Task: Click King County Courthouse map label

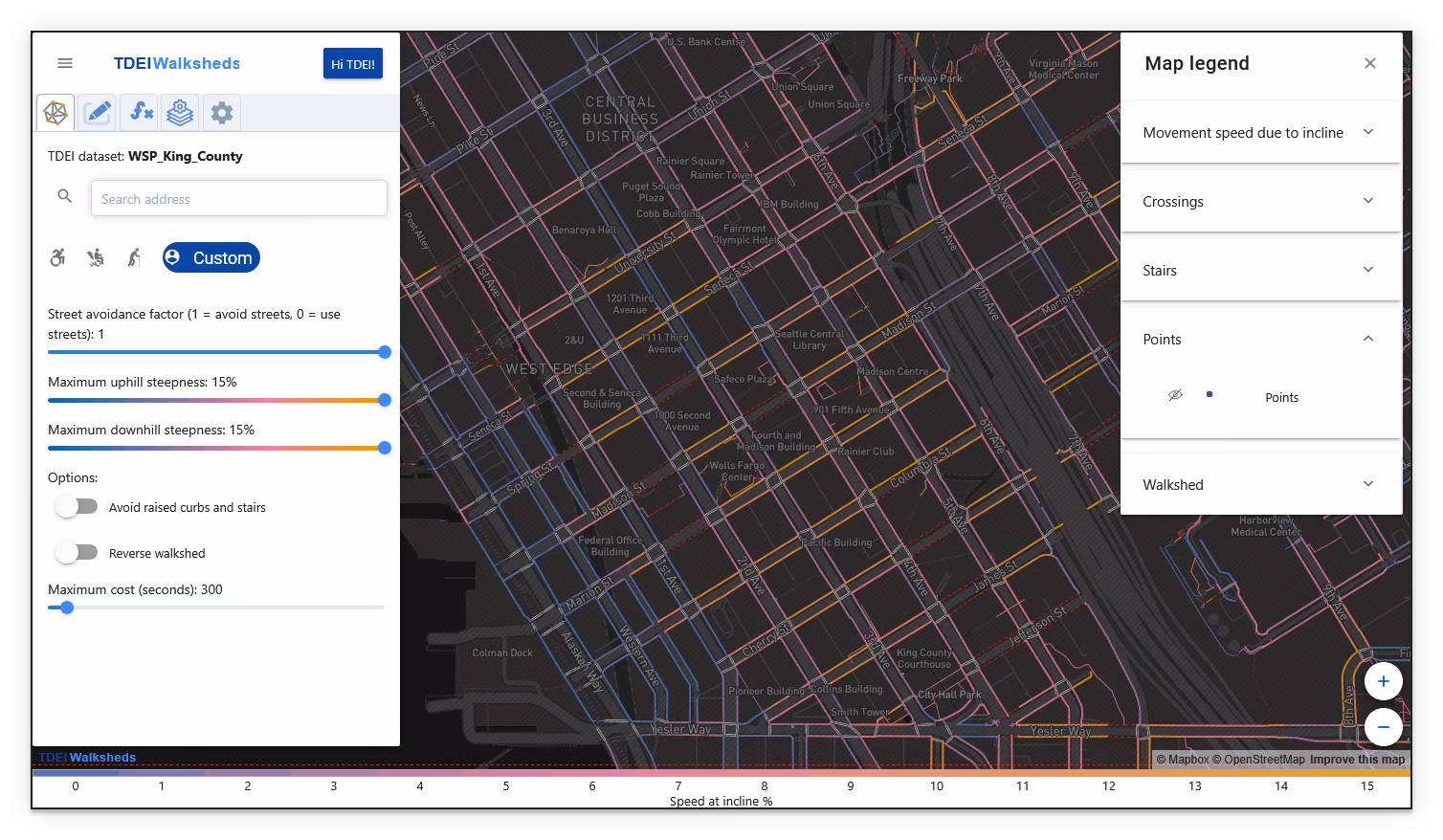Action: (x=923, y=658)
